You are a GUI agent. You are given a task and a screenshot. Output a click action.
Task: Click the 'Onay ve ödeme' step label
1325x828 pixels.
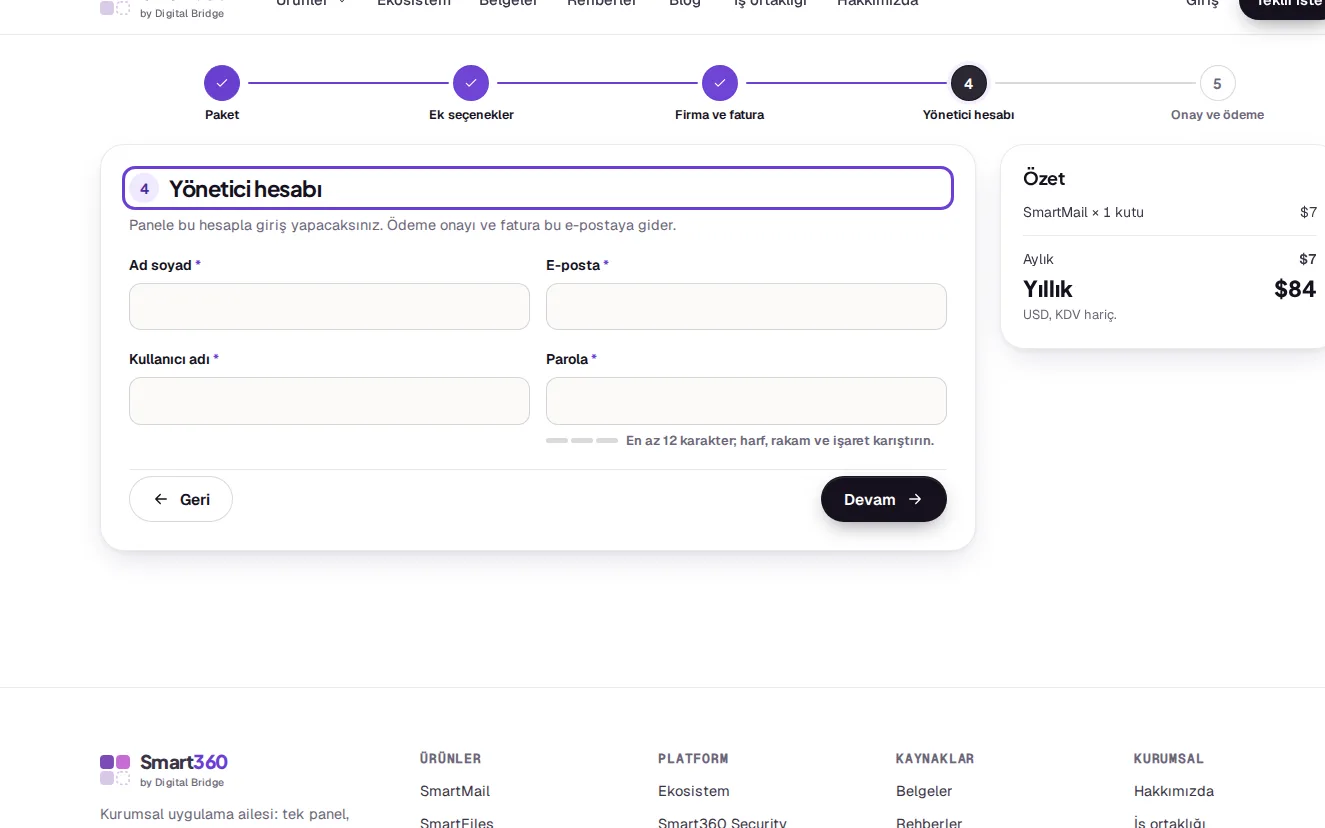1217,115
